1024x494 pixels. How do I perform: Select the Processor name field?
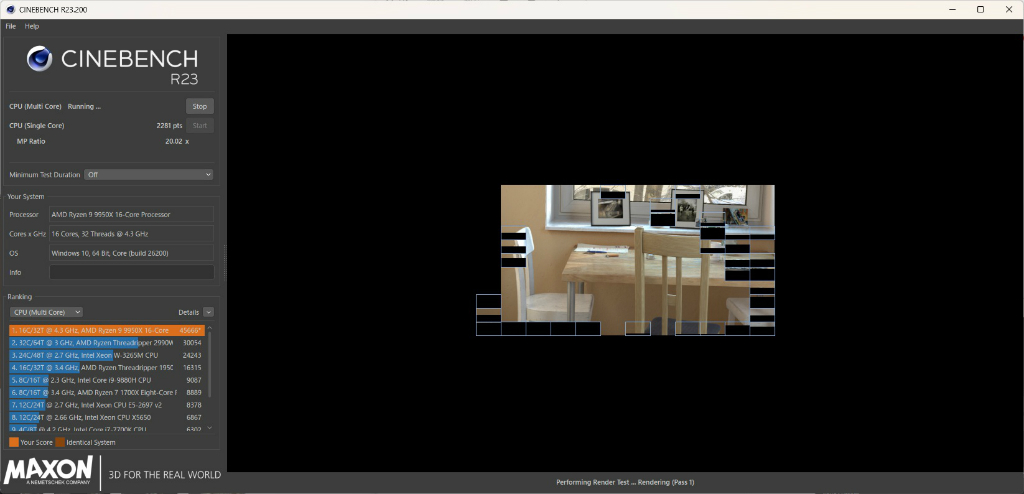click(132, 214)
